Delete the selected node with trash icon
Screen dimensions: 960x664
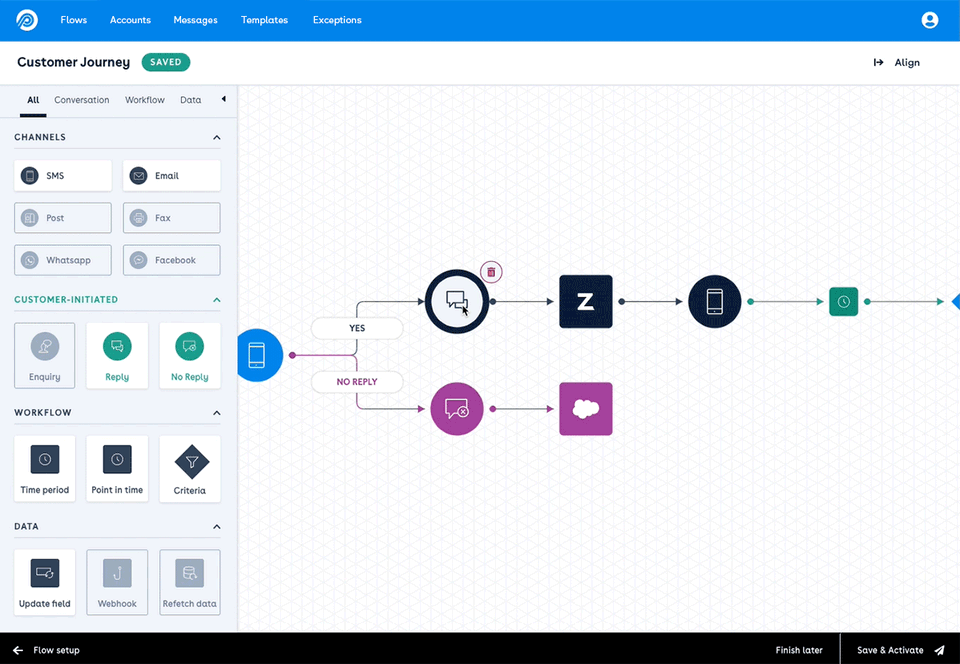[x=491, y=272]
